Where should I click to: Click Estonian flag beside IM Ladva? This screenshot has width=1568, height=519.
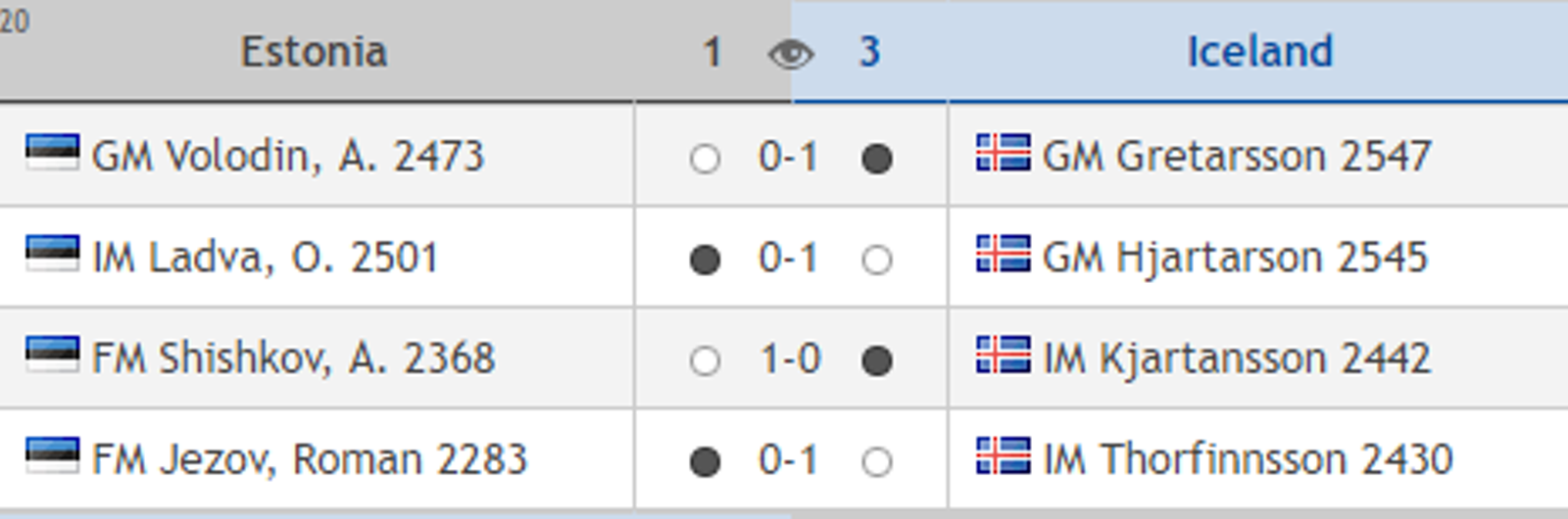52,253
